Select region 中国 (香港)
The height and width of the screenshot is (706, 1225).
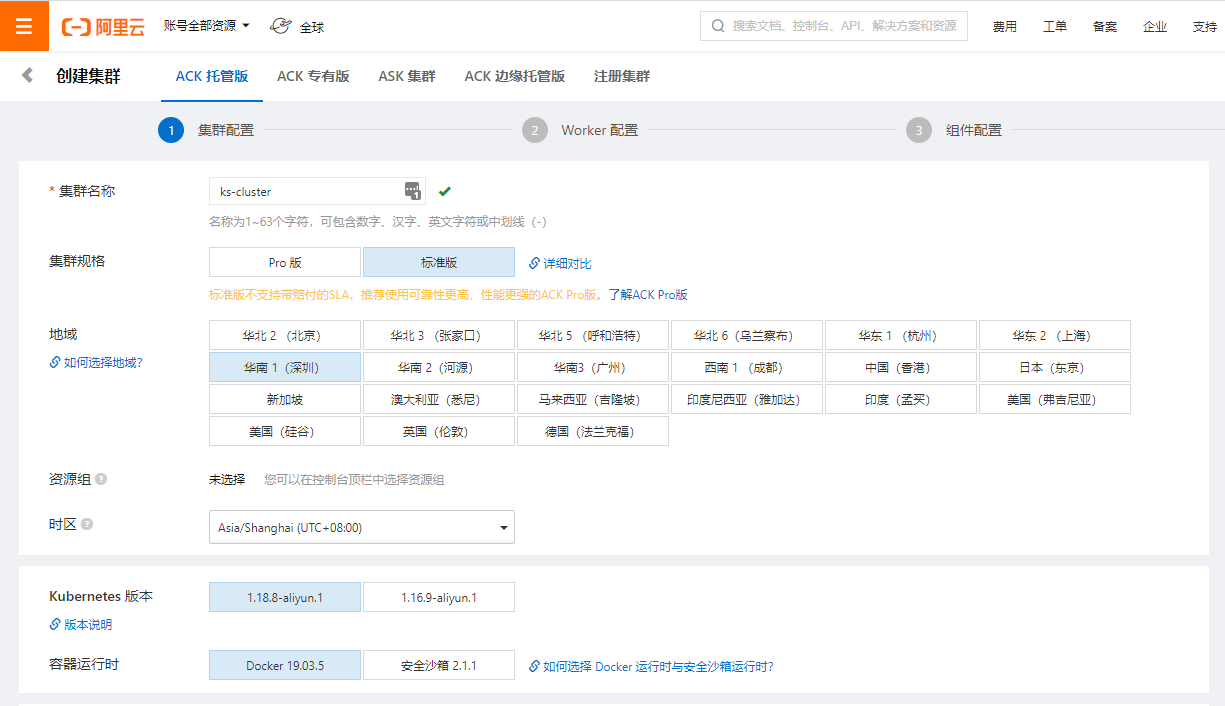pyautogui.click(x=901, y=367)
